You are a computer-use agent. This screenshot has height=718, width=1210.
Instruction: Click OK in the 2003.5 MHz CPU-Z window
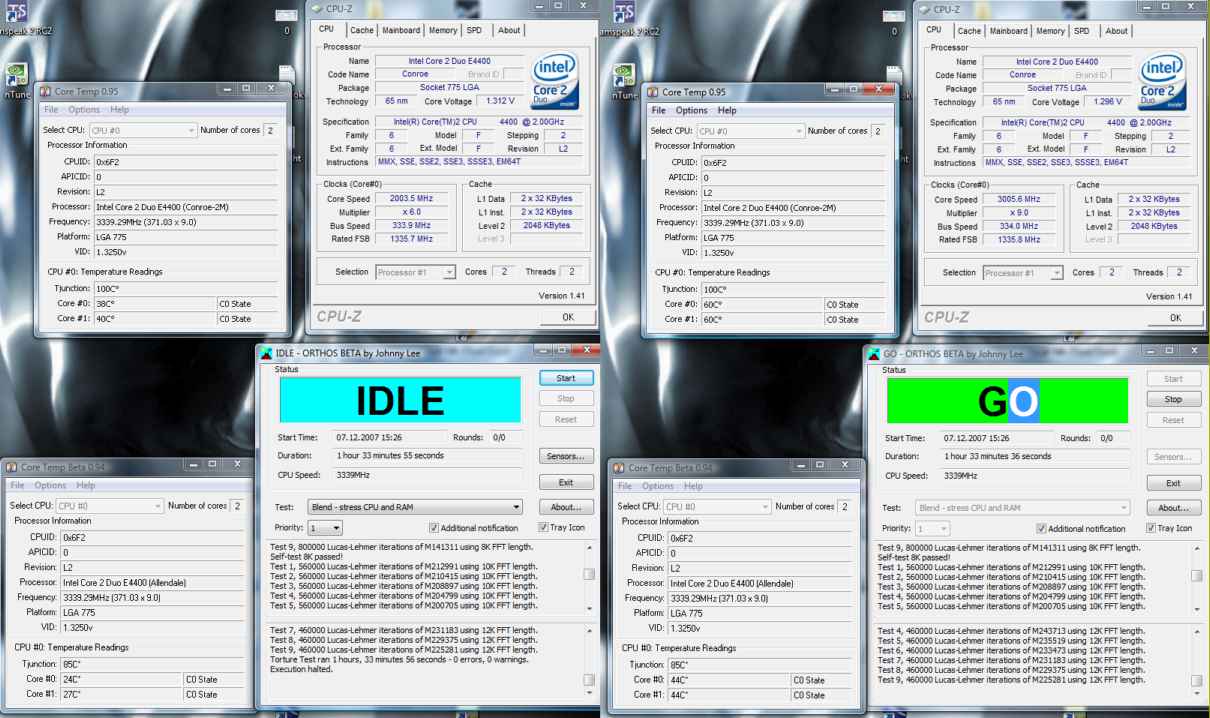coord(567,316)
